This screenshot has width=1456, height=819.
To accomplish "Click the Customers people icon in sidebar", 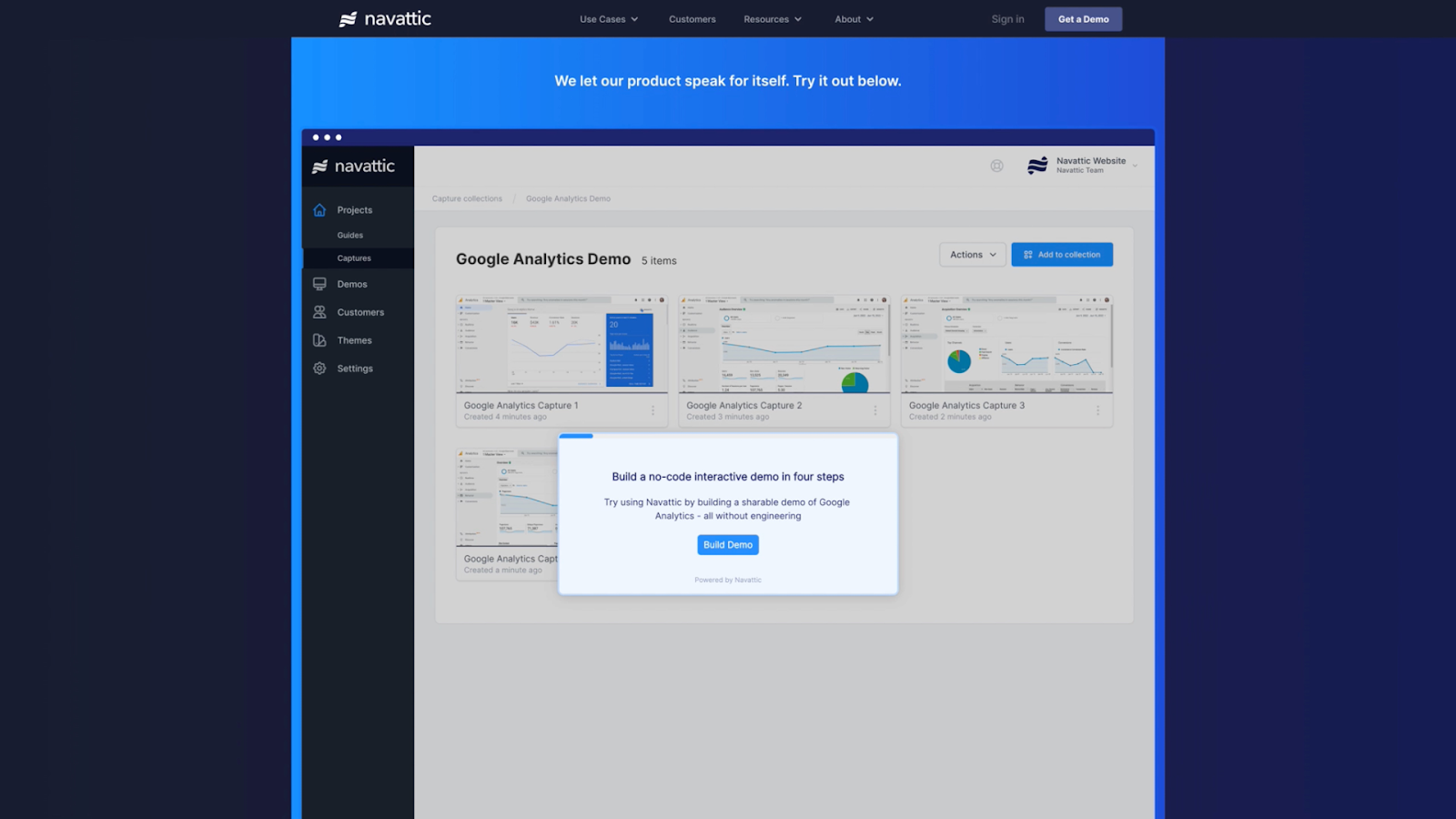I will point(319,312).
